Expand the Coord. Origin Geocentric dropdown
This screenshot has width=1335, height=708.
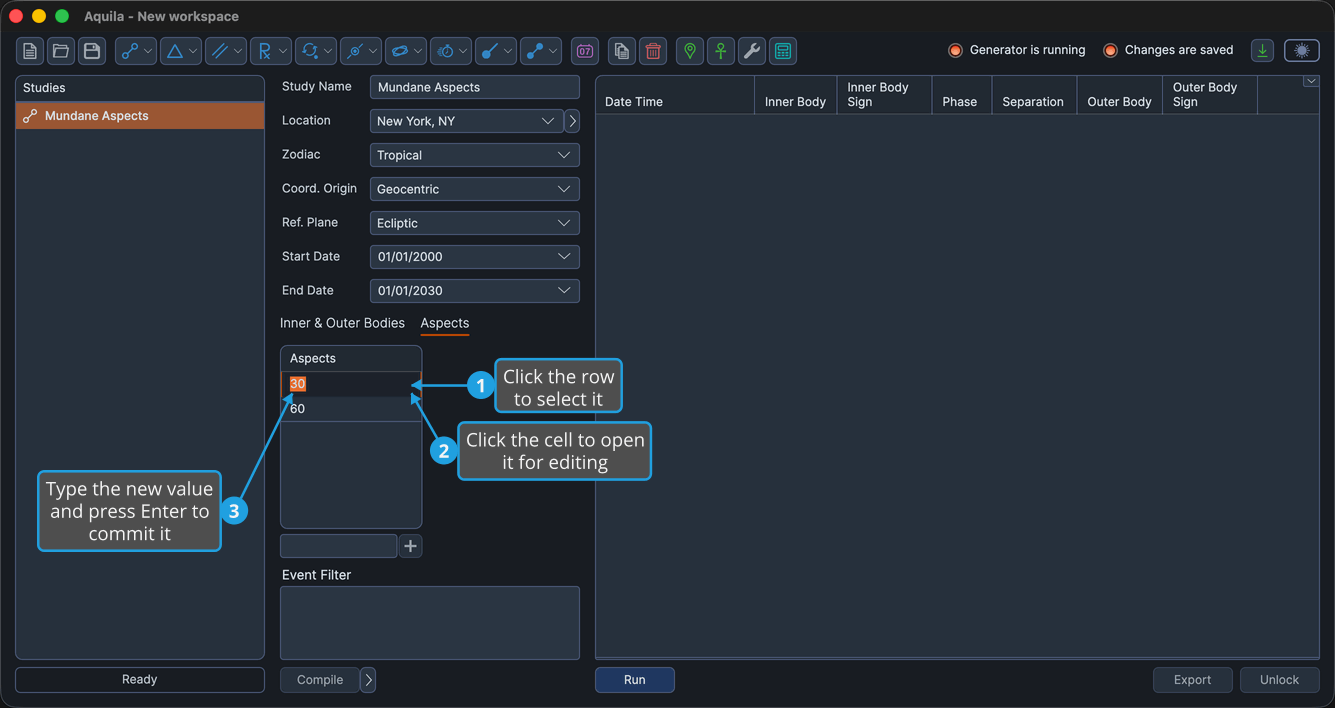pos(475,189)
